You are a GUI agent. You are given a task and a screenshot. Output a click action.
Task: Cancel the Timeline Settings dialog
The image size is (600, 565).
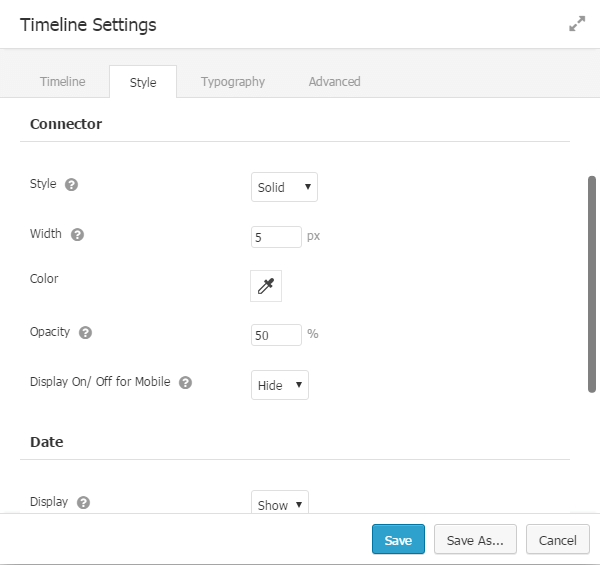click(x=557, y=540)
